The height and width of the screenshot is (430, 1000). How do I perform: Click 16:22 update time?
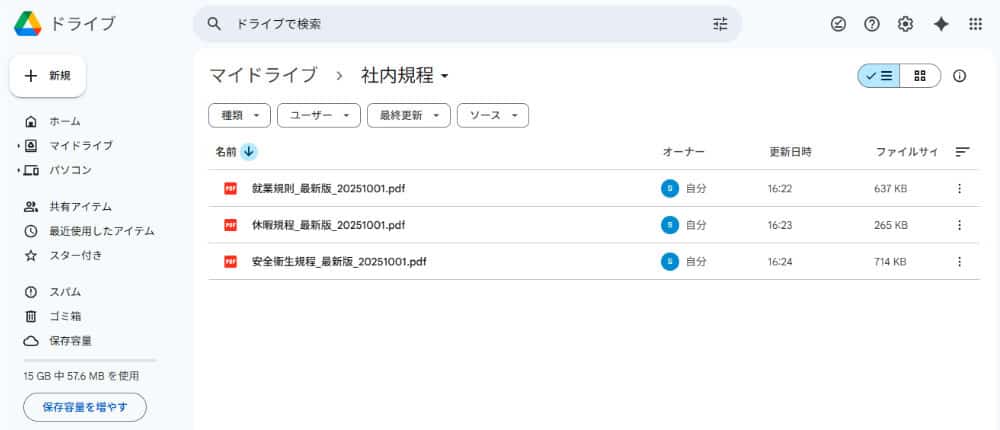pos(779,189)
